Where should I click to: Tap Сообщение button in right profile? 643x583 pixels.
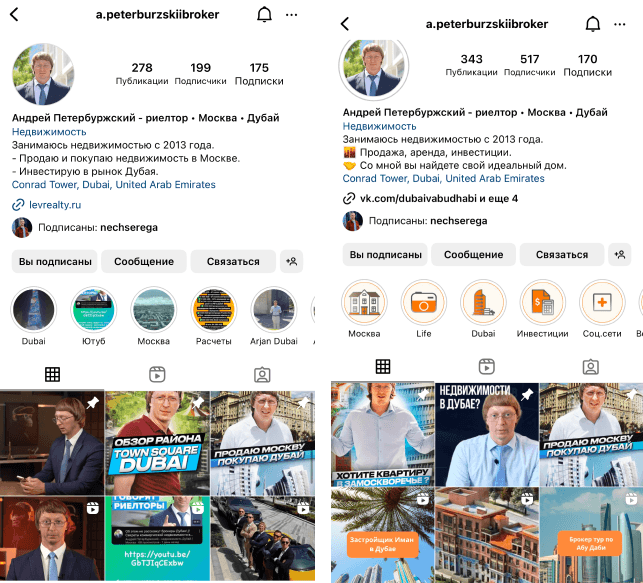pyautogui.click(x=474, y=255)
